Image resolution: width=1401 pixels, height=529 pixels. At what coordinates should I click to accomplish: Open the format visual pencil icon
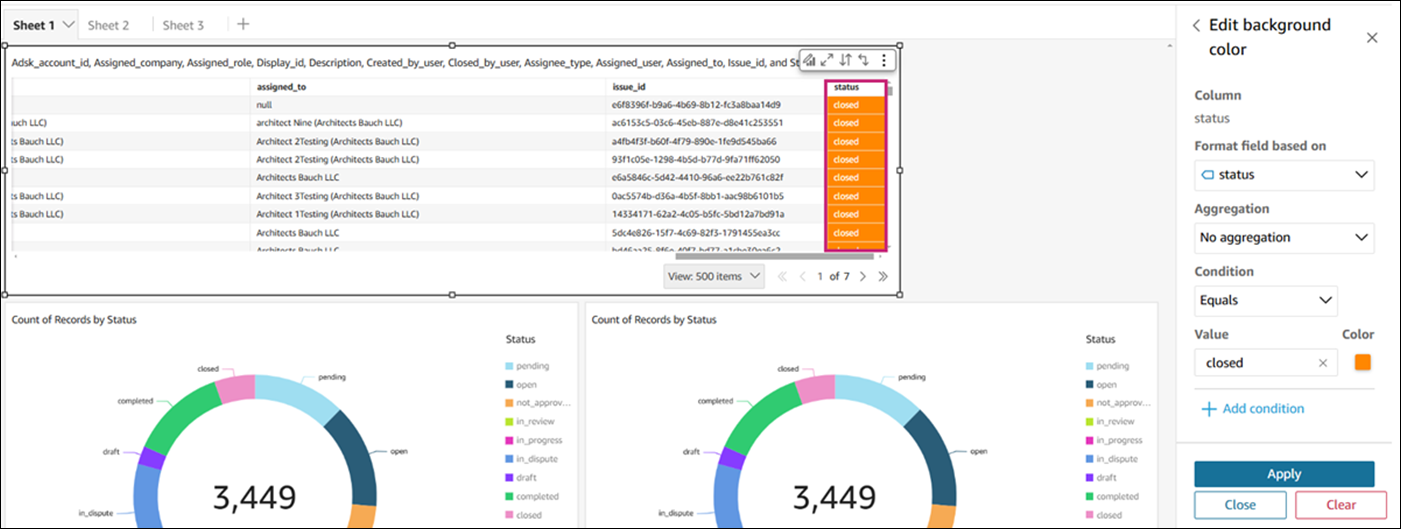click(810, 60)
